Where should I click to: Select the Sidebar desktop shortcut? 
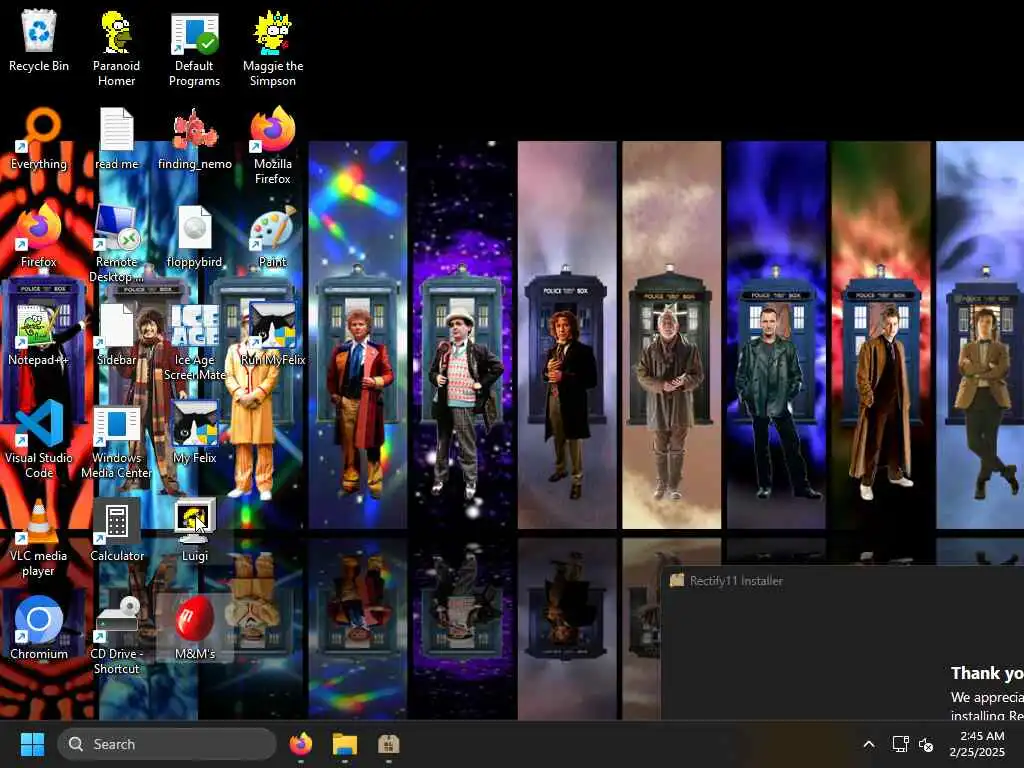tap(116, 336)
